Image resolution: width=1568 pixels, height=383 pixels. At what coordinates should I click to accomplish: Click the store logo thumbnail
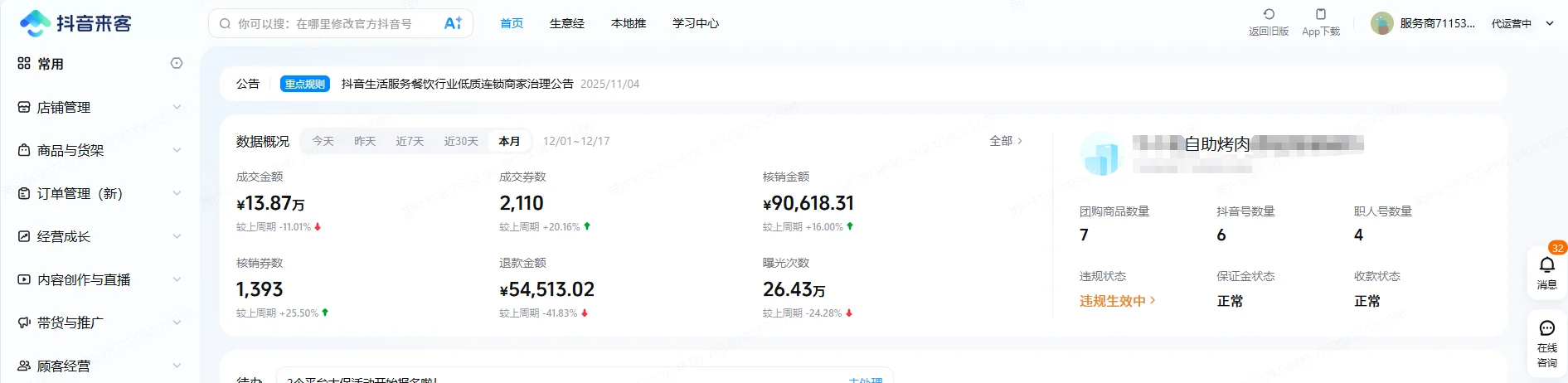pos(1101,153)
